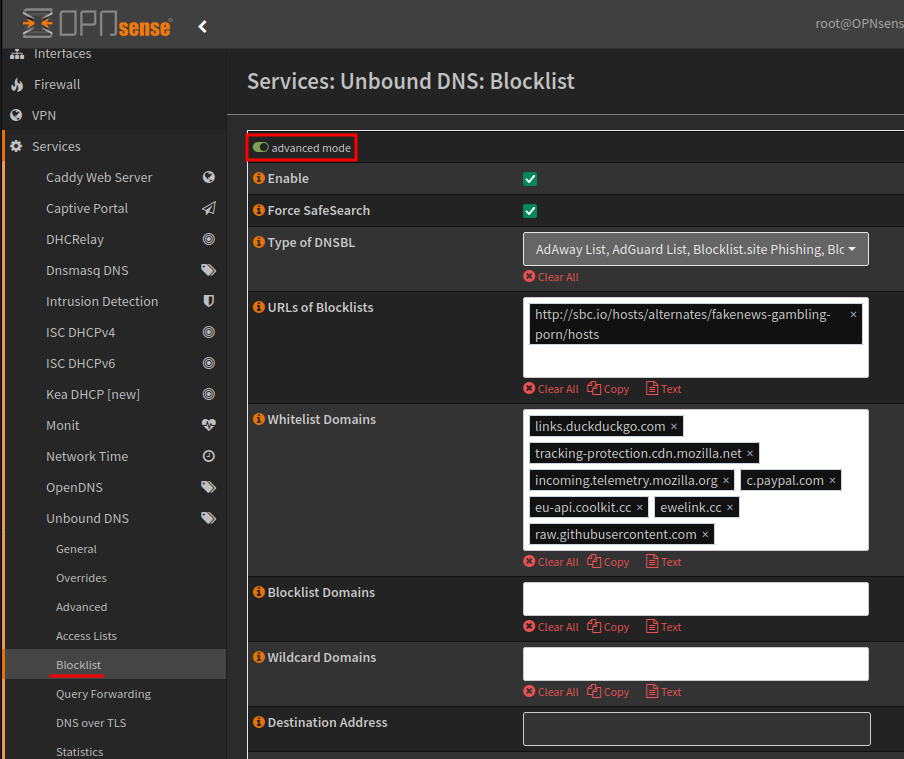This screenshot has height=759, width=904.
Task: Click the OPNsense logo
Action: click(97, 24)
